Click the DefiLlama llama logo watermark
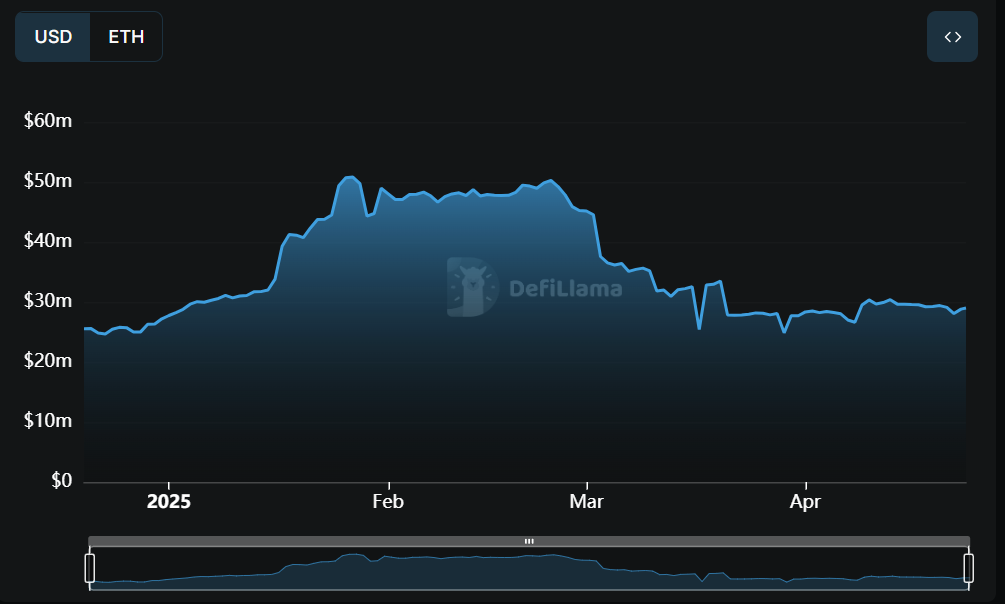This screenshot has width=1005, height=604. (471, 287)
